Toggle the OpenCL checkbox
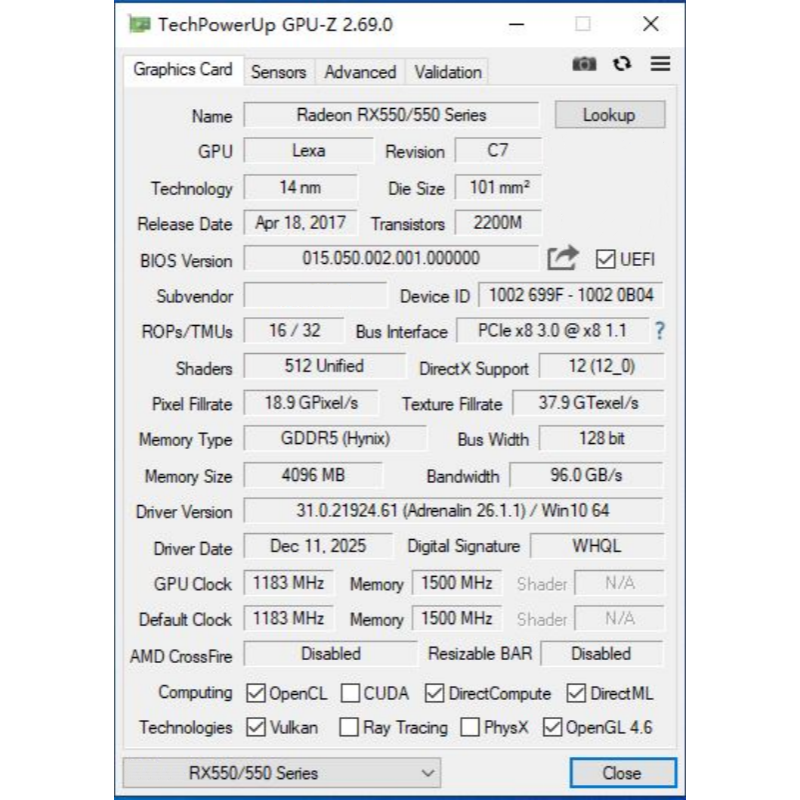Screen dimensions: 800x800 tap(255, 693)
